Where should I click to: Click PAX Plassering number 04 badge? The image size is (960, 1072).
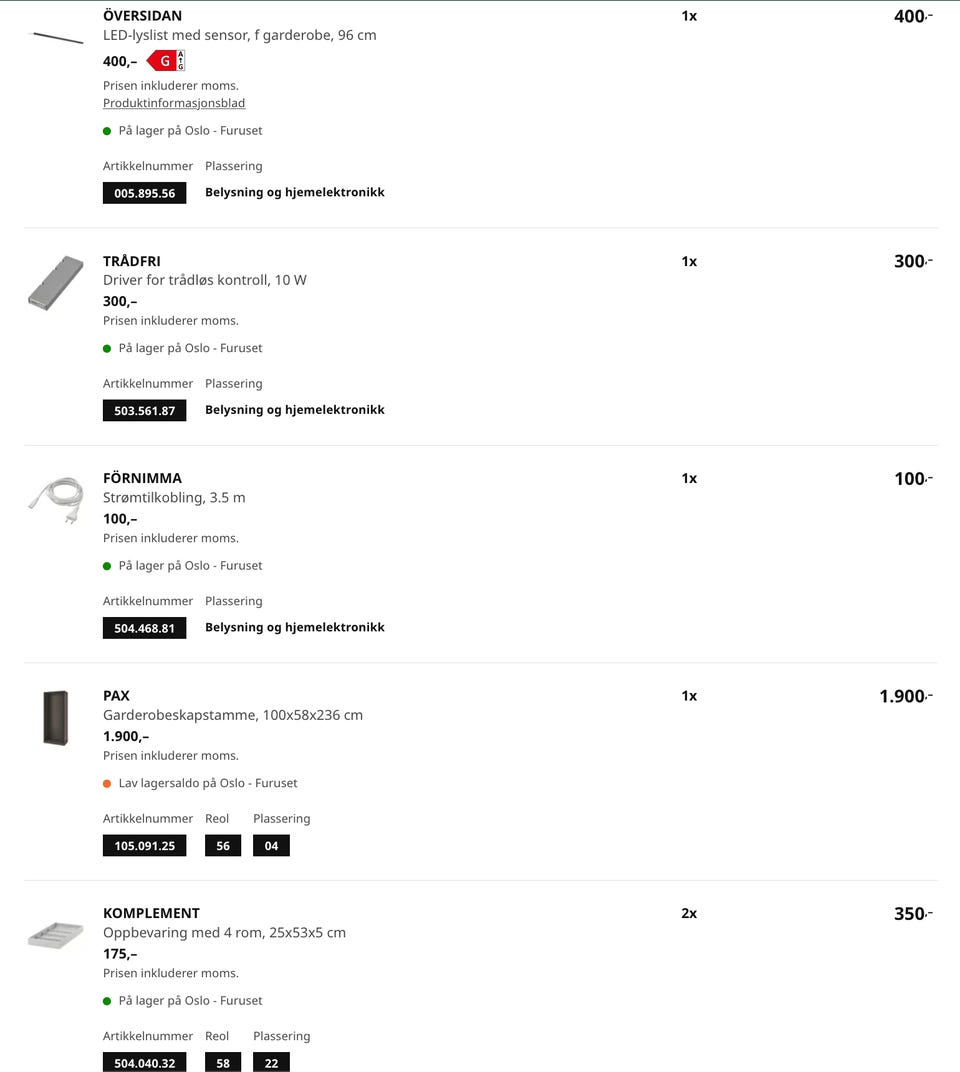click(271, 846)
